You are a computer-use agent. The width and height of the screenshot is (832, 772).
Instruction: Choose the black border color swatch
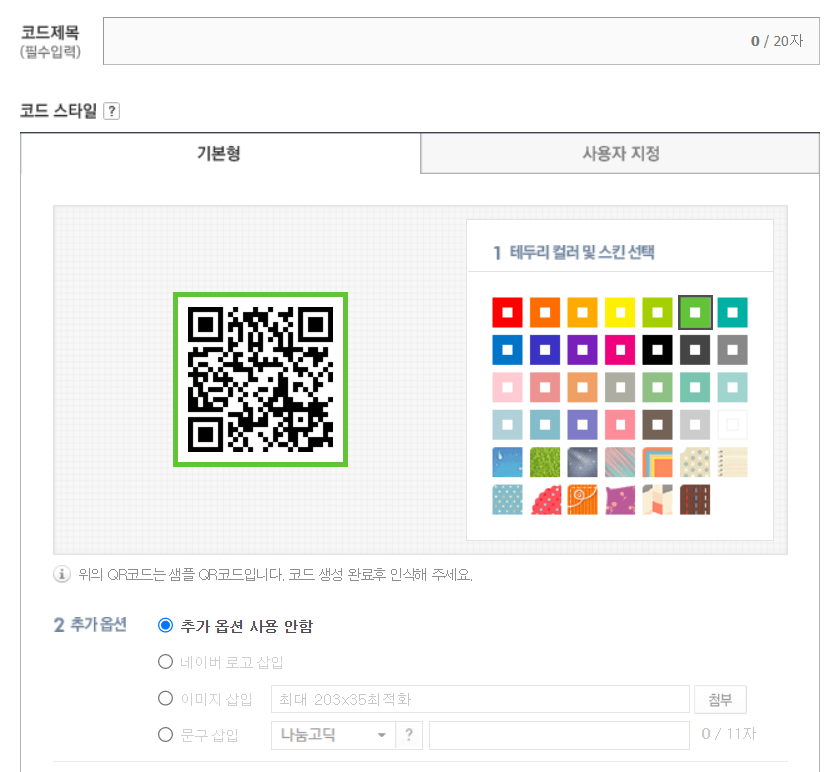pyautogui.click(x=657, y=350)
